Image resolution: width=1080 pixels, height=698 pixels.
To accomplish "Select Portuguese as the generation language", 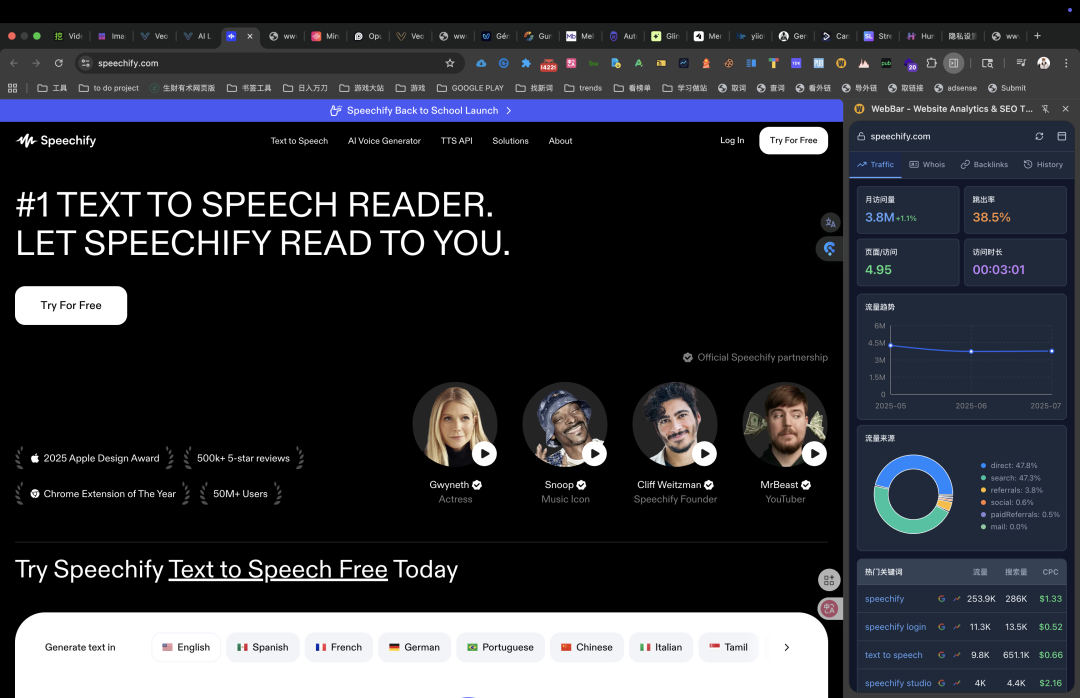I will 500,647.
